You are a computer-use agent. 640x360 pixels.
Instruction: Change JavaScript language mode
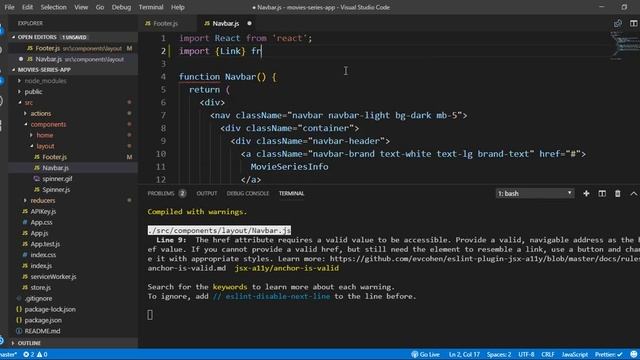point(575,354)
